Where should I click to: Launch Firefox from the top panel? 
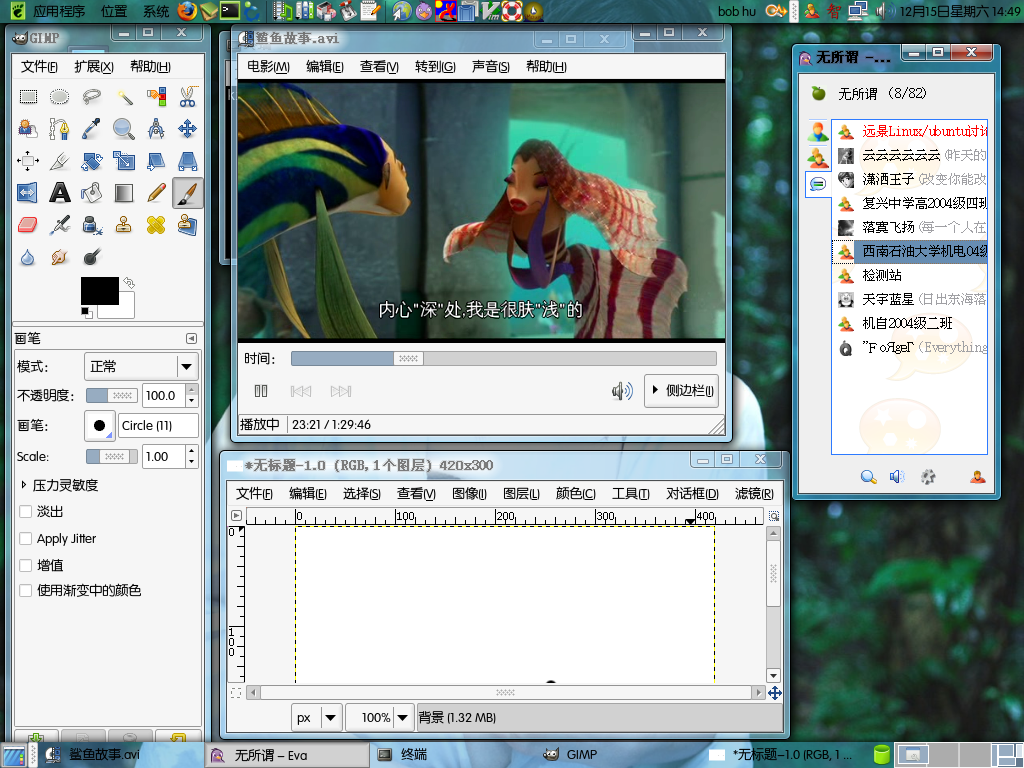[x=187, y=11]
